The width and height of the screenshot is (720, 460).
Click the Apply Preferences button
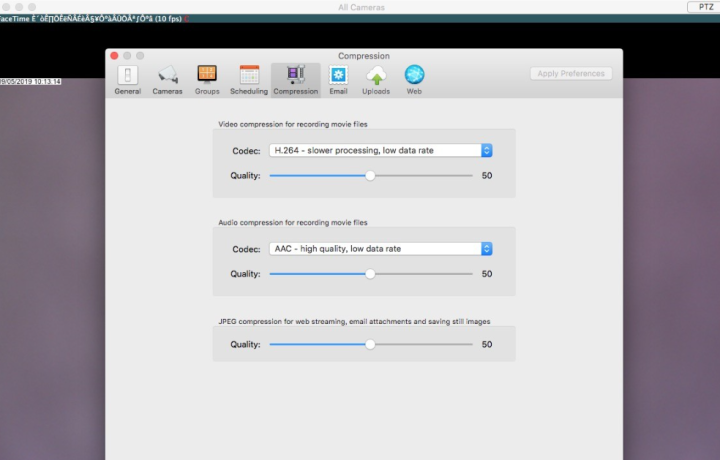(x=571, y=73)
